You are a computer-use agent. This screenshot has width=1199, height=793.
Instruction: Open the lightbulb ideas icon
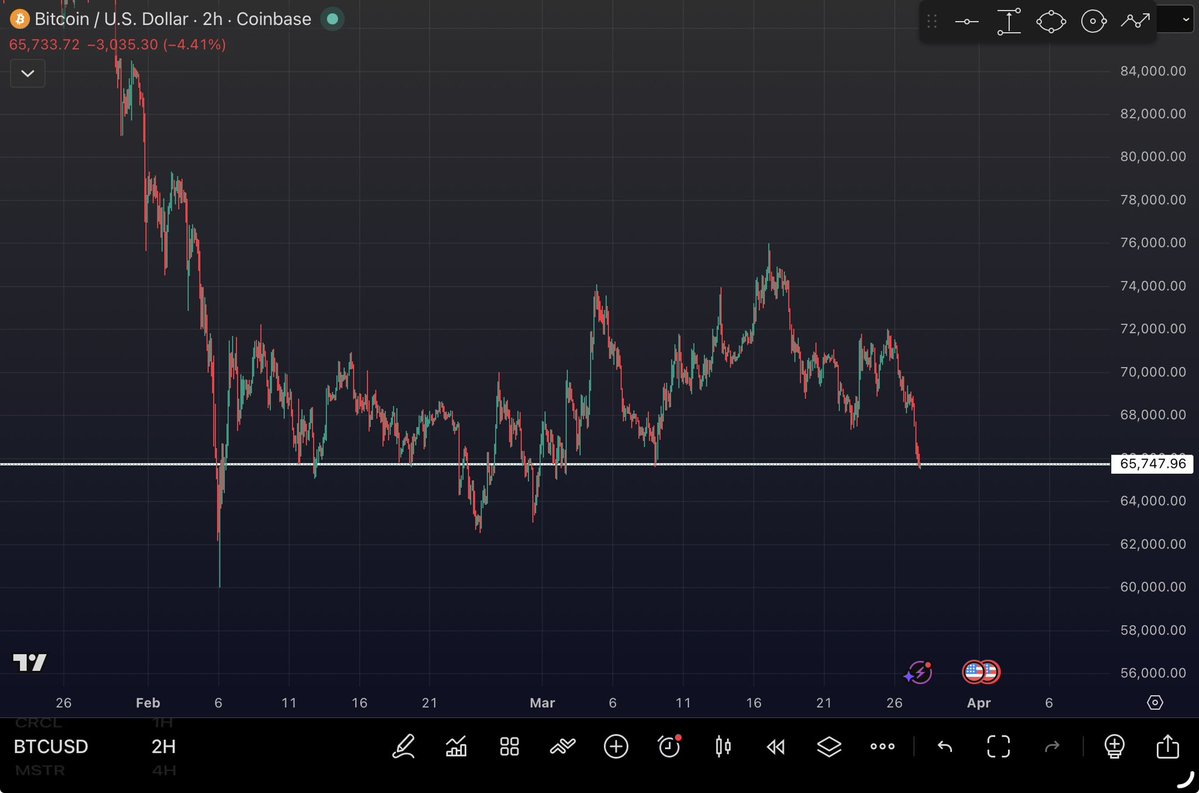coord(1114,746)
